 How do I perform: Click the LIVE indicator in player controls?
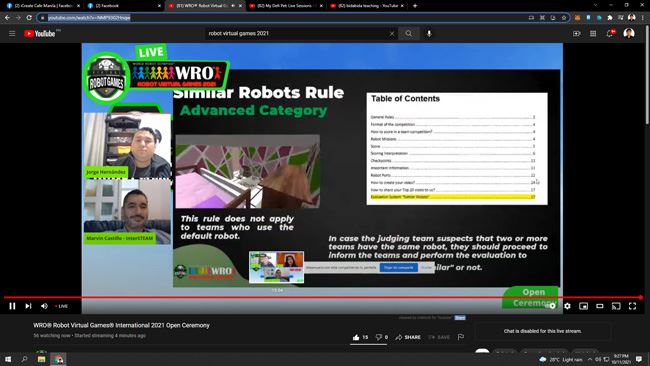[61, 306]
